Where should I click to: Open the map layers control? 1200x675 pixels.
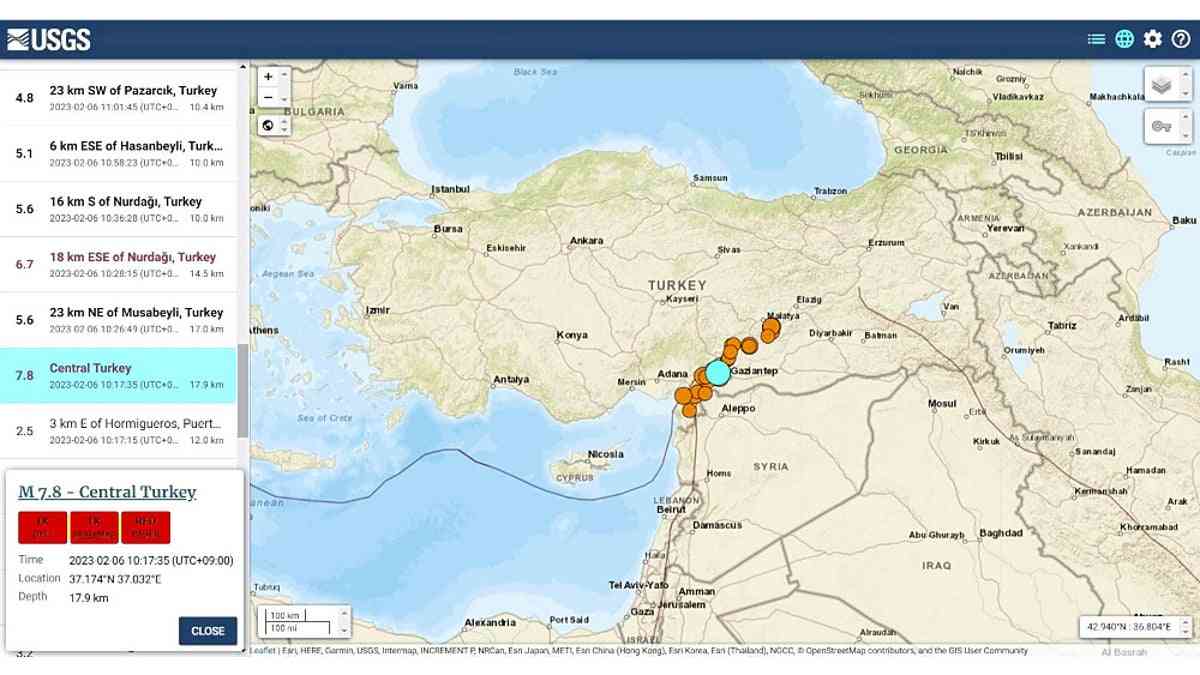click(x=1161, y=85)
